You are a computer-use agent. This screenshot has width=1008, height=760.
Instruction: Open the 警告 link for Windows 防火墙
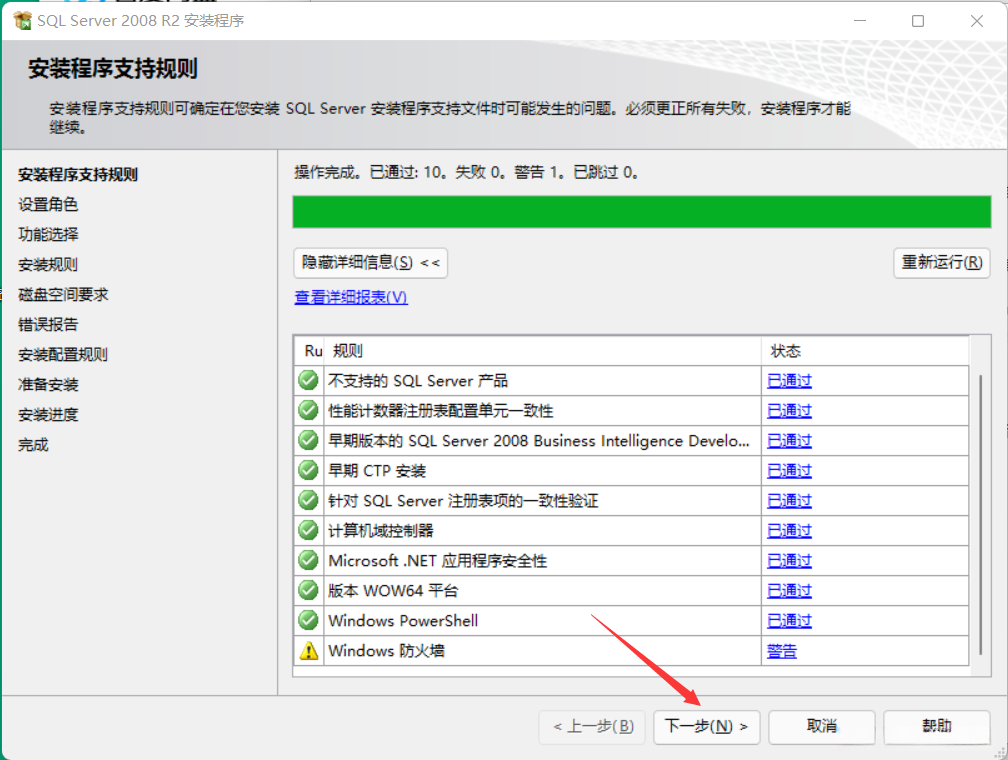pyautogui.click(x=782, y=651)
